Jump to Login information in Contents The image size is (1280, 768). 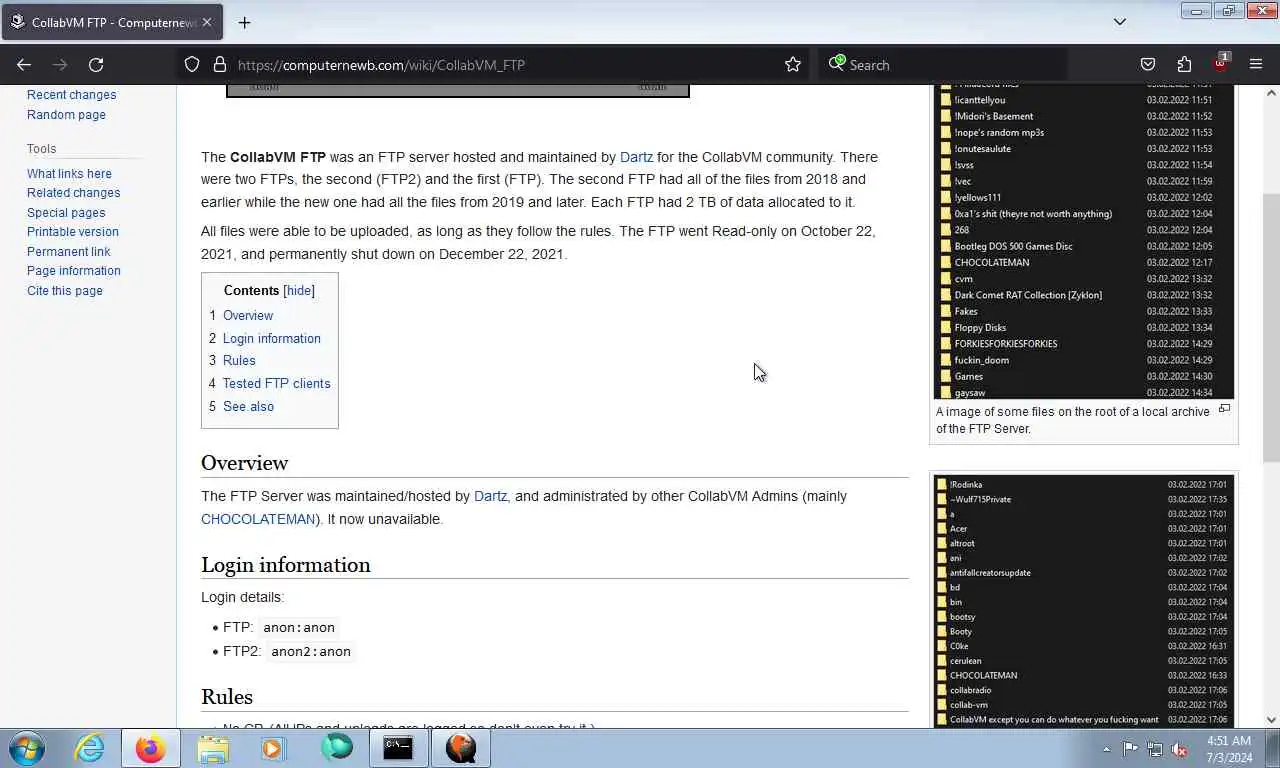(x=271, y=339)
